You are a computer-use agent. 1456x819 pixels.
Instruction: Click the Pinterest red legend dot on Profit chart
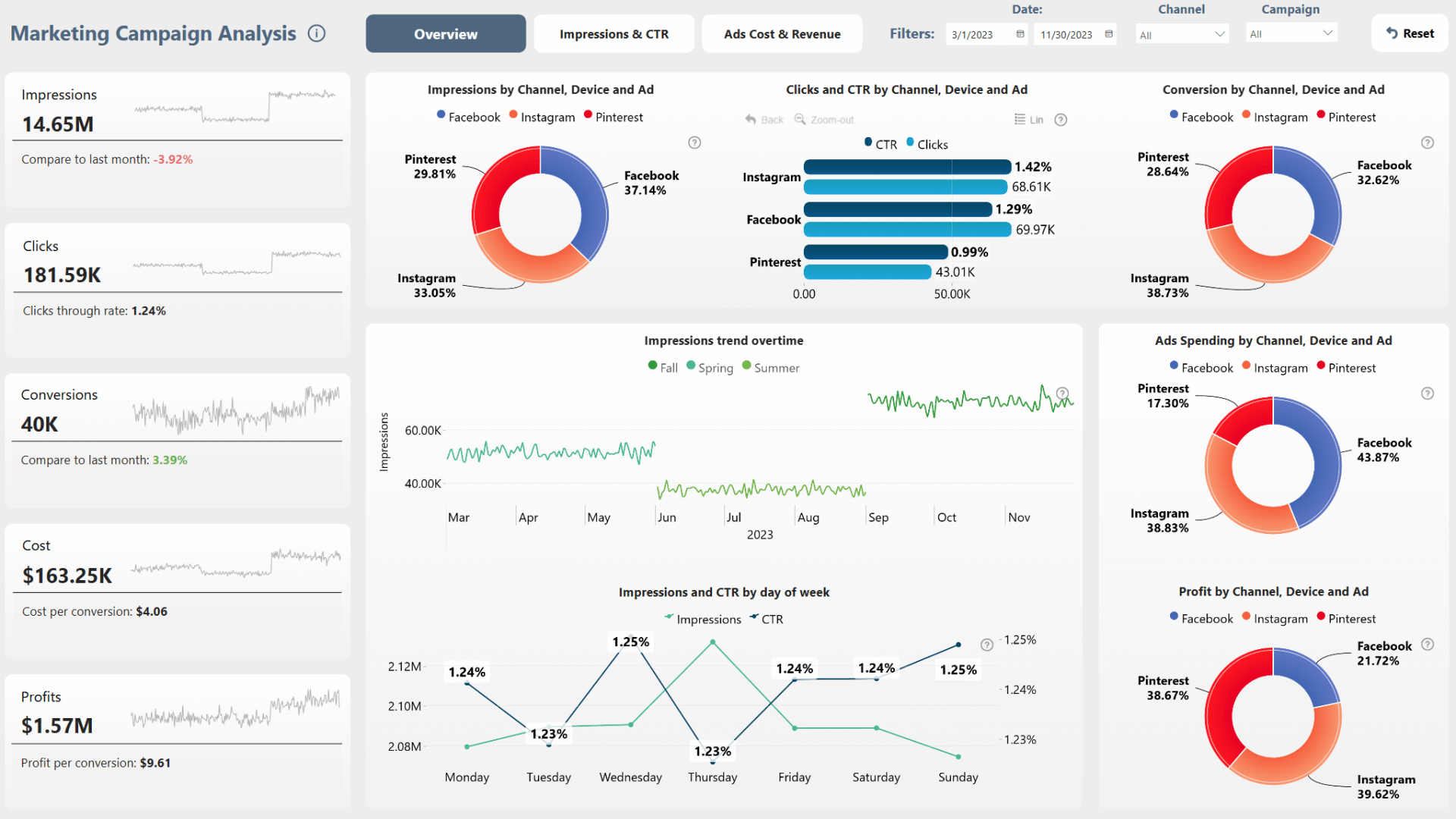(x=1321, y=617)
